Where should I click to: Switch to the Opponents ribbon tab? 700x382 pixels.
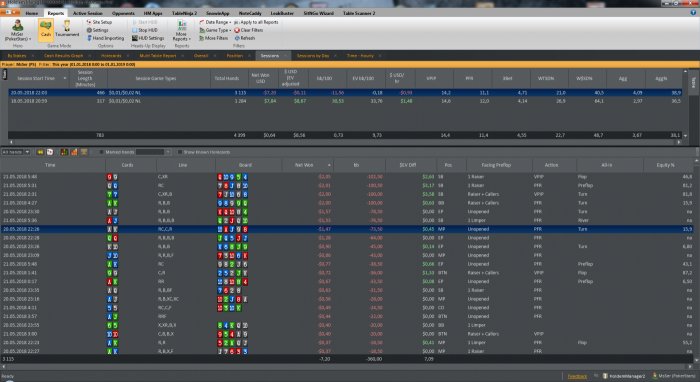pos(123,13)
